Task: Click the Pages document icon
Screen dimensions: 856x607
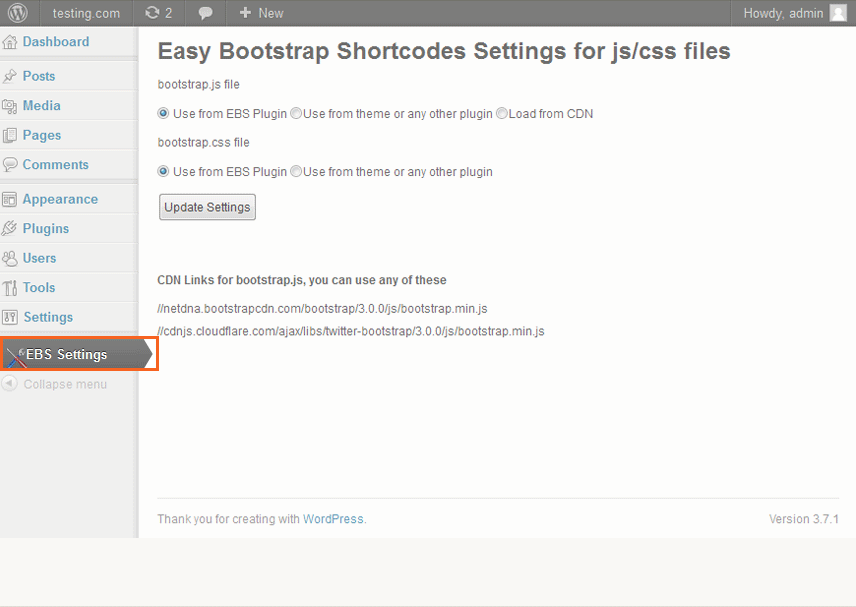Action: tap(10, 135)
